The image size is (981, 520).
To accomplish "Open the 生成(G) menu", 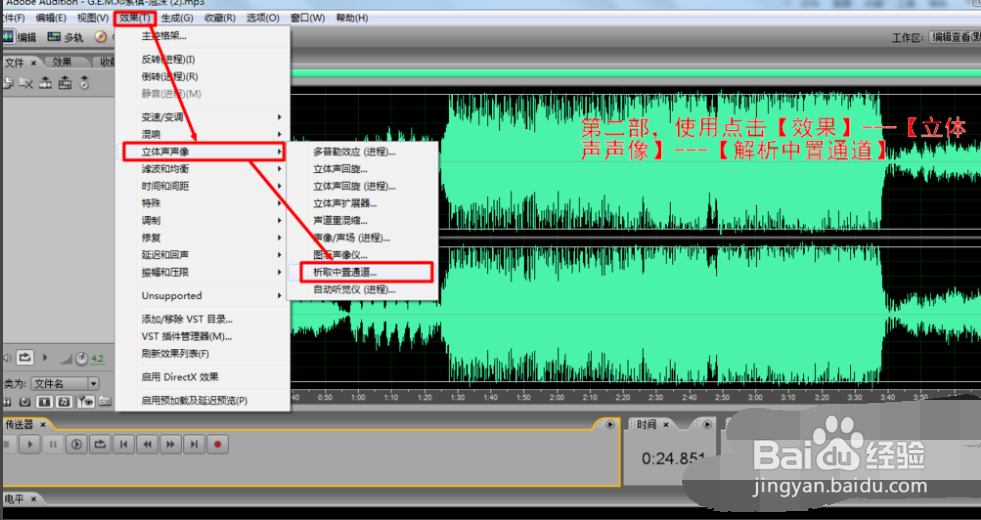I will (177, 18).
